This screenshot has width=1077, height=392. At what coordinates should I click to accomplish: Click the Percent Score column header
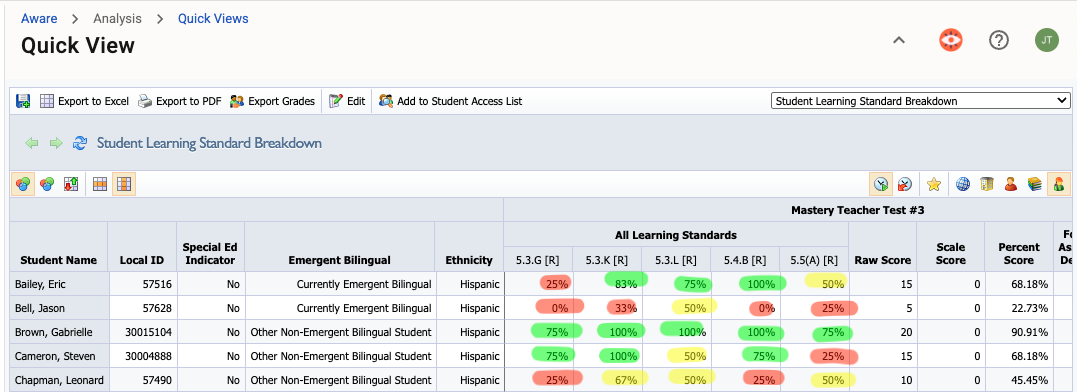coord(1019,253)
